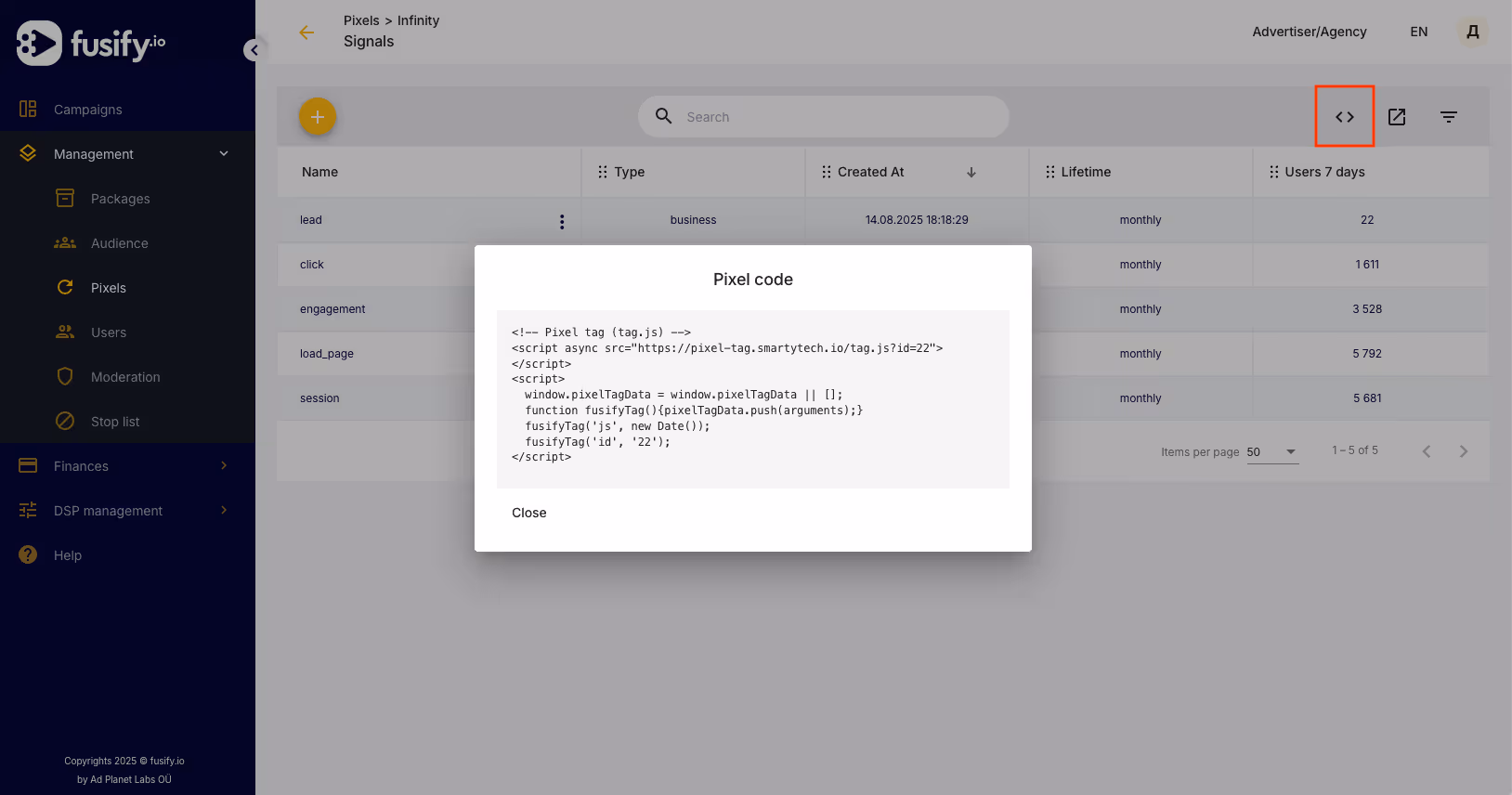This screenshot has width=1512, height=795.
Task: Open the filter list icon
Action: (1449, 117)
